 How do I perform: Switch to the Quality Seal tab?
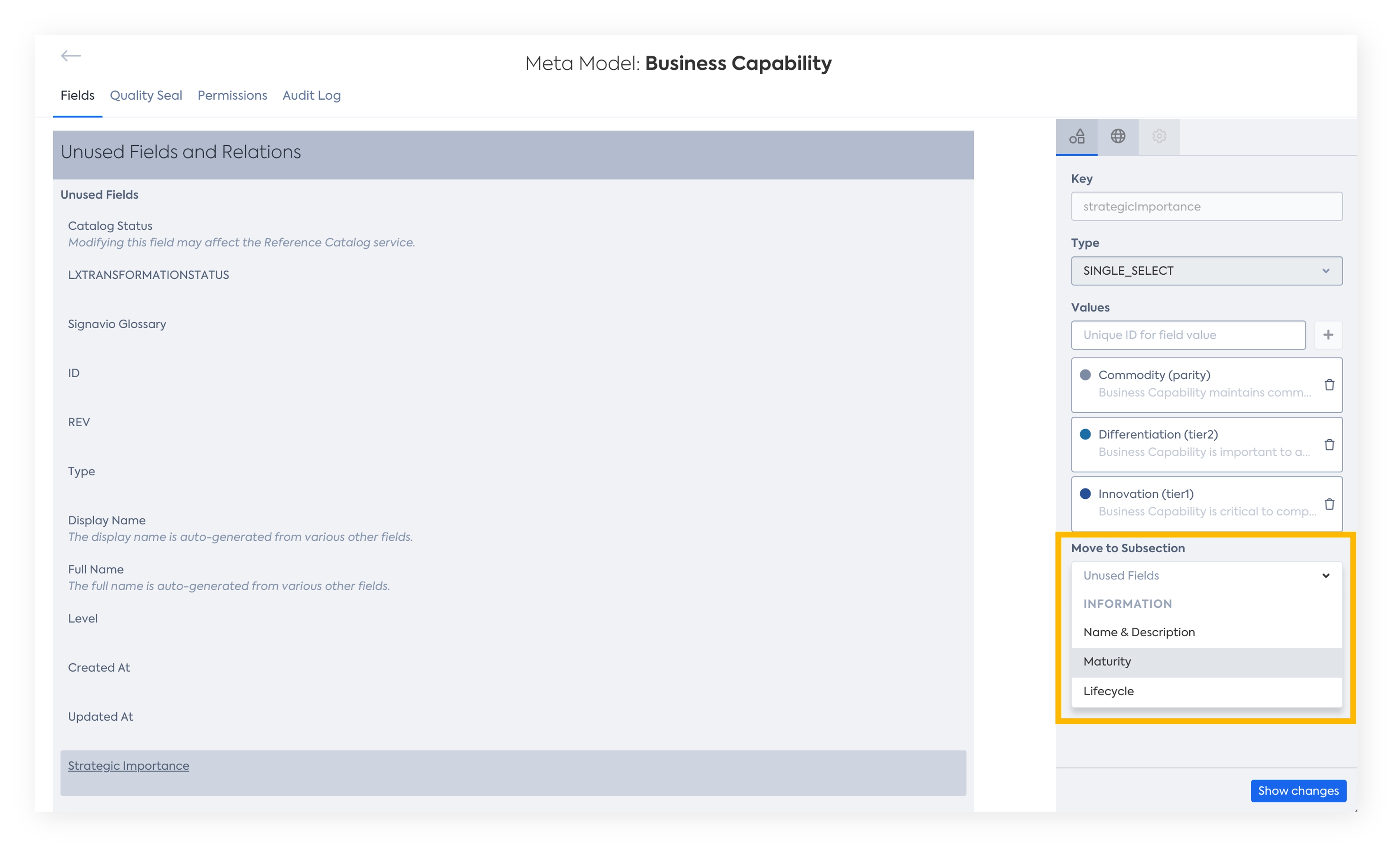(146, 96)
